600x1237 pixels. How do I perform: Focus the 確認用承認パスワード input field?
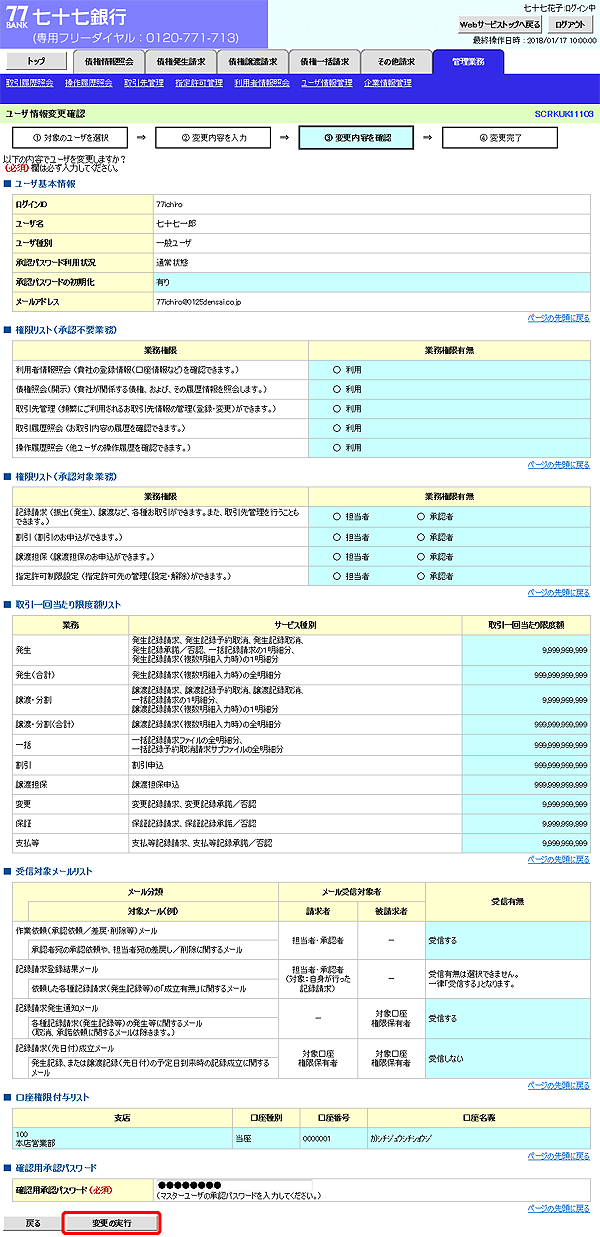[233, 1185]
